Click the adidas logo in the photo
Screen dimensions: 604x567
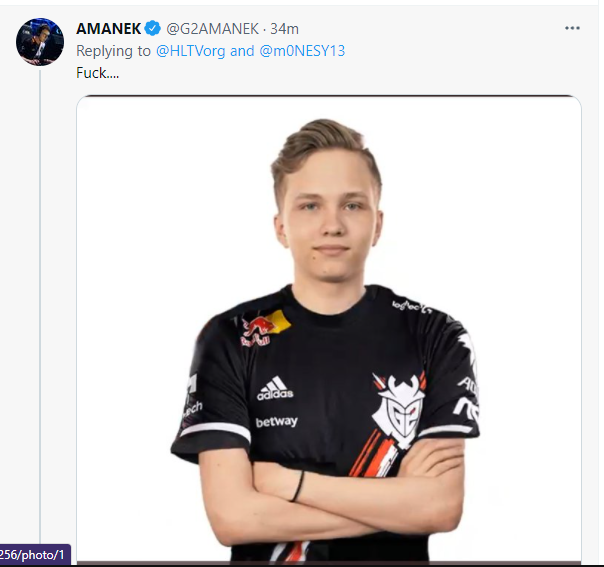click(x=275, y=388)
